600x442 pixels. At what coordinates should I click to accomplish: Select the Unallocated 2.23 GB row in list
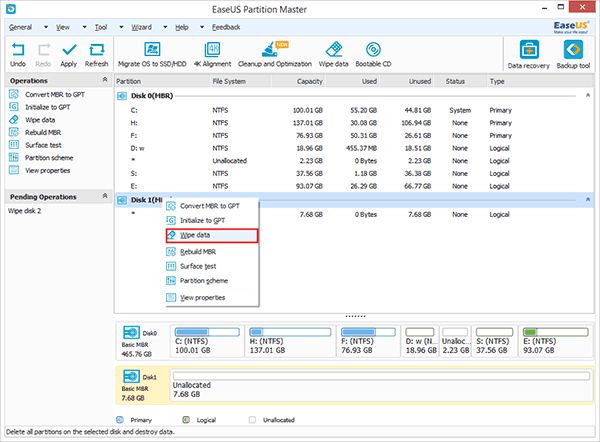click(x=354, y=161)
